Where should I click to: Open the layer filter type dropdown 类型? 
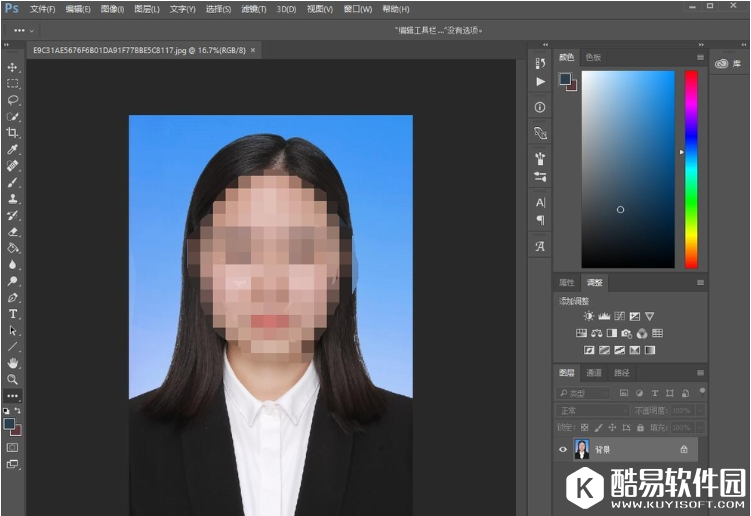585,393
